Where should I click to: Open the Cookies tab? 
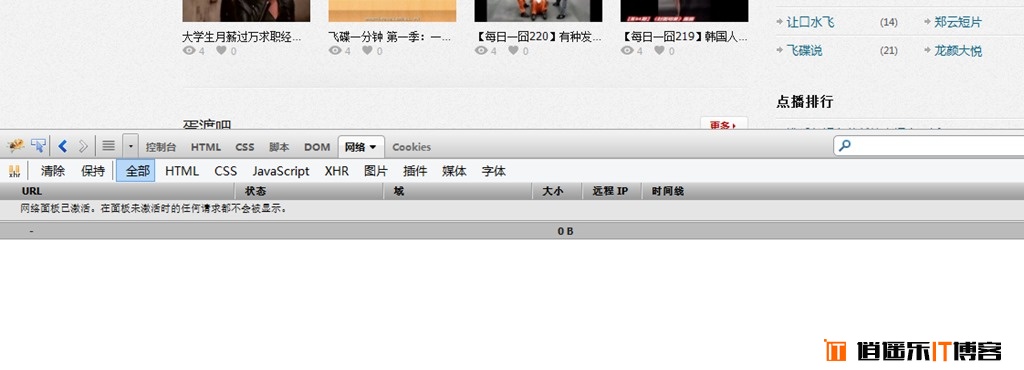tap(411, 147)
